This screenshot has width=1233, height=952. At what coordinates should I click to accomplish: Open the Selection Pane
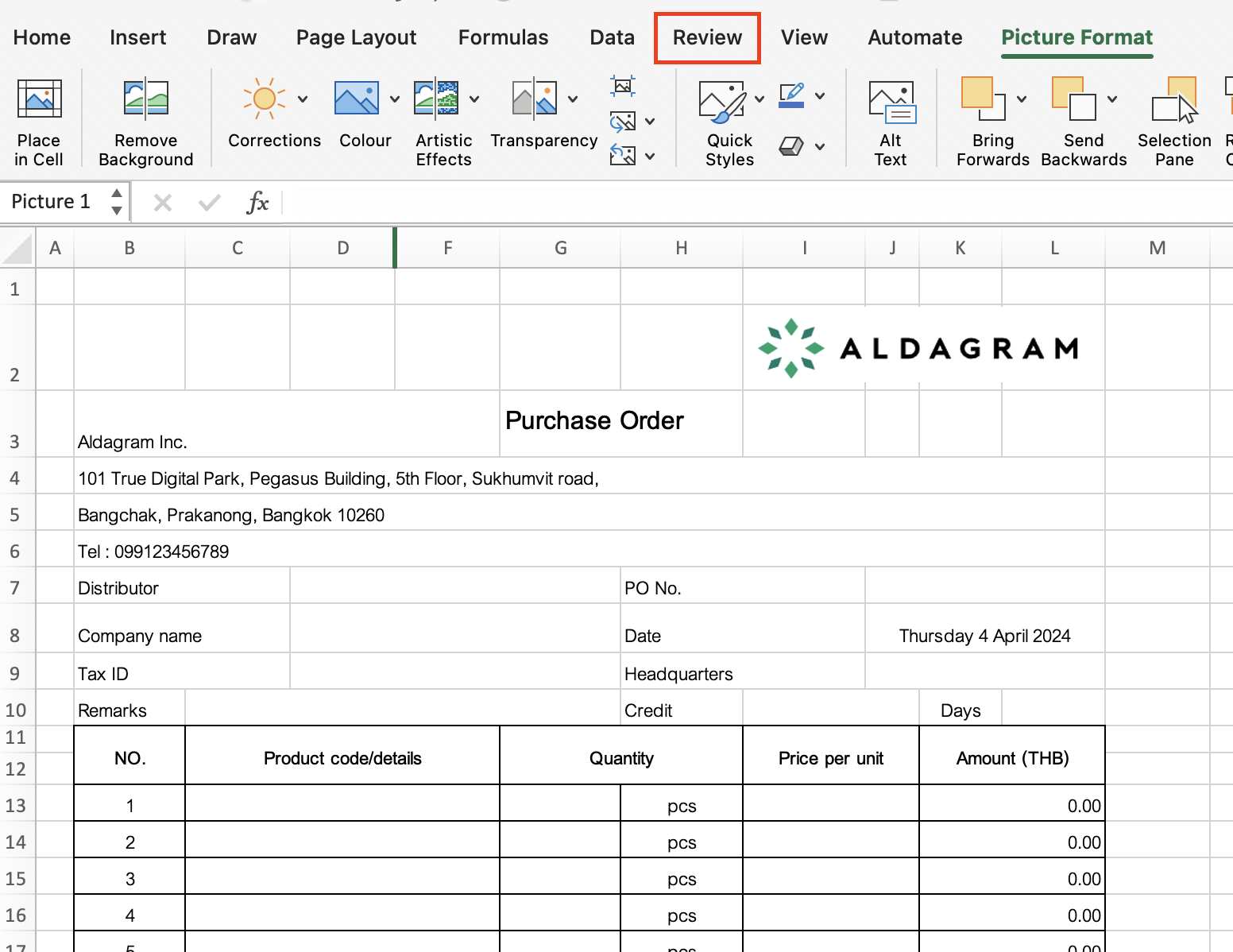[1173, 121]
